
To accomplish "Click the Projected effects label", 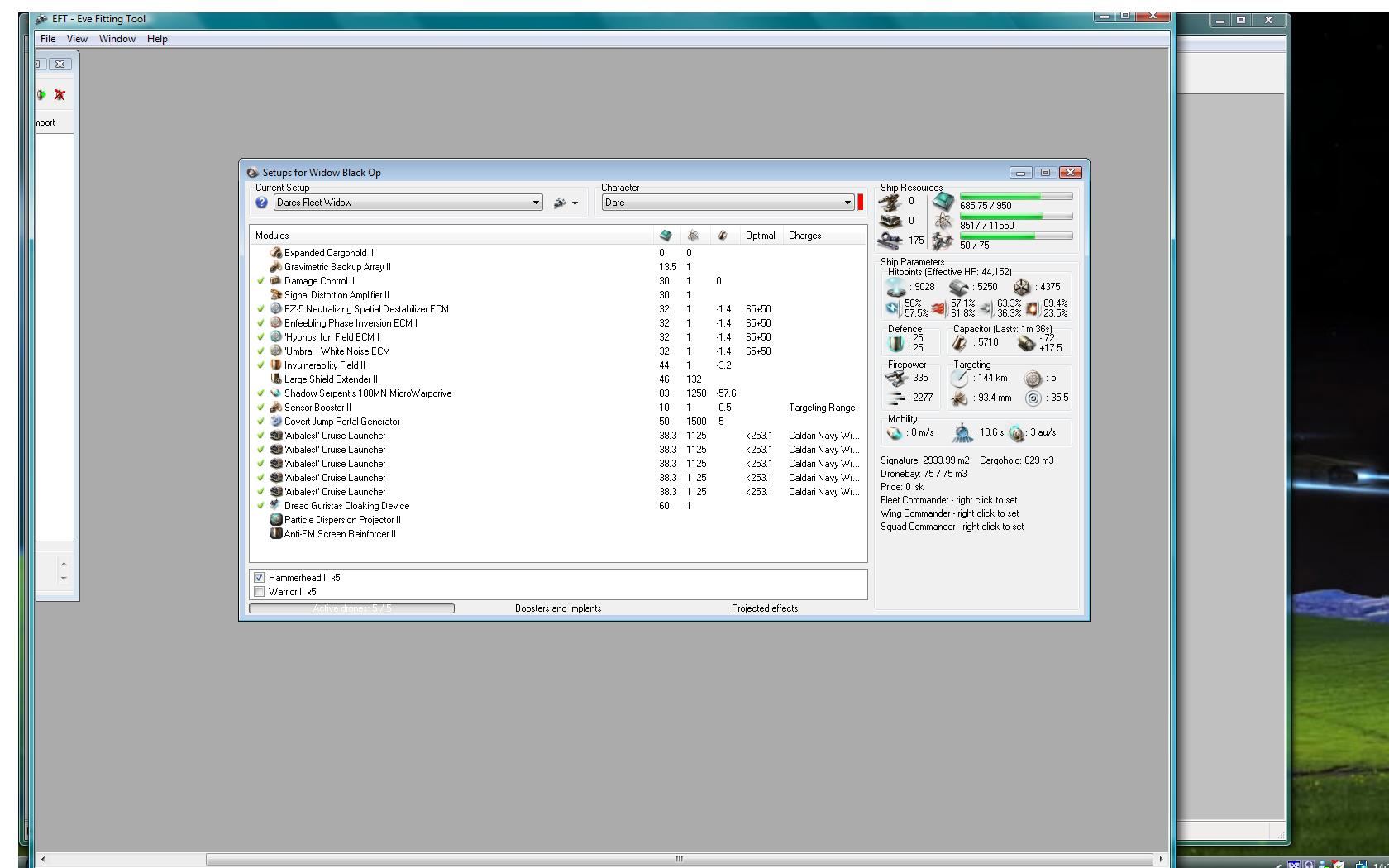I will pos(765,608).
